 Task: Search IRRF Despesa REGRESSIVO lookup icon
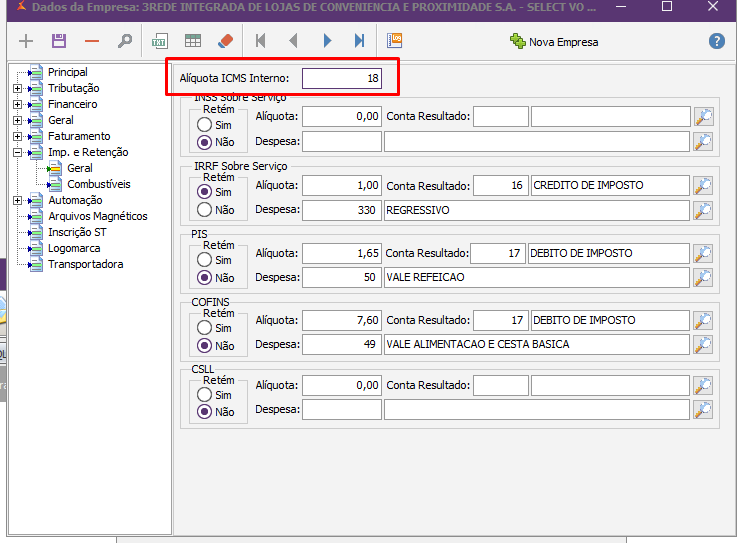coord(703,211)
